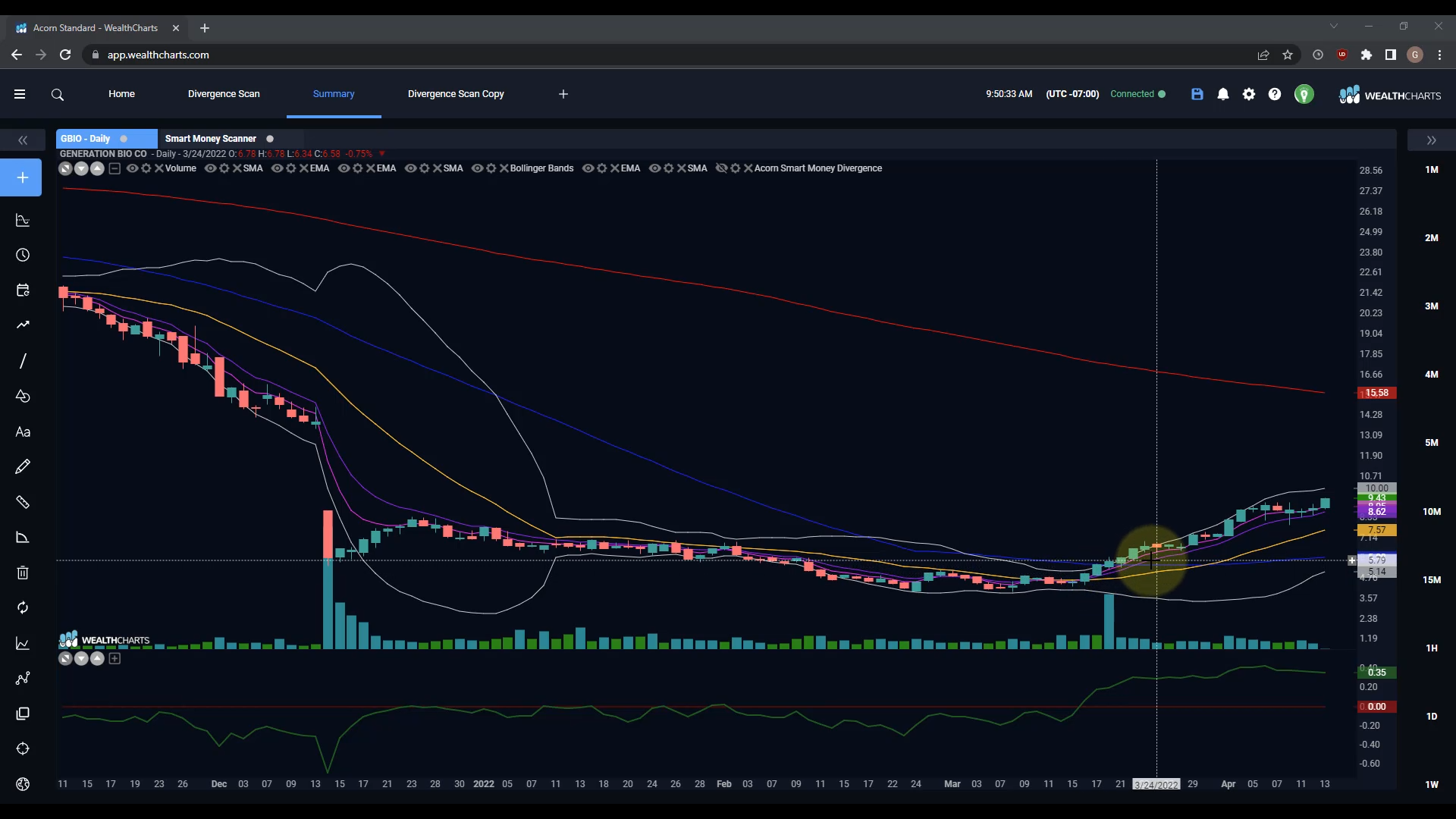Collapse the left sidebar with double chevron
The width and height of the screenshot is (1456, 819).
point(23,140)
